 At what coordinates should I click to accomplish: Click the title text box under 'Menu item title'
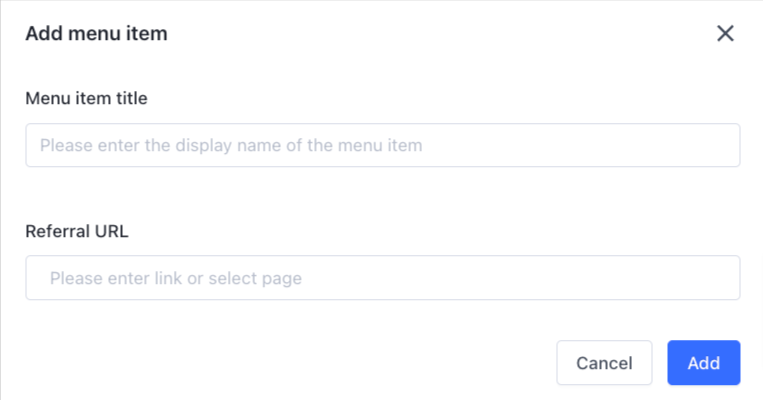(382, 145)
